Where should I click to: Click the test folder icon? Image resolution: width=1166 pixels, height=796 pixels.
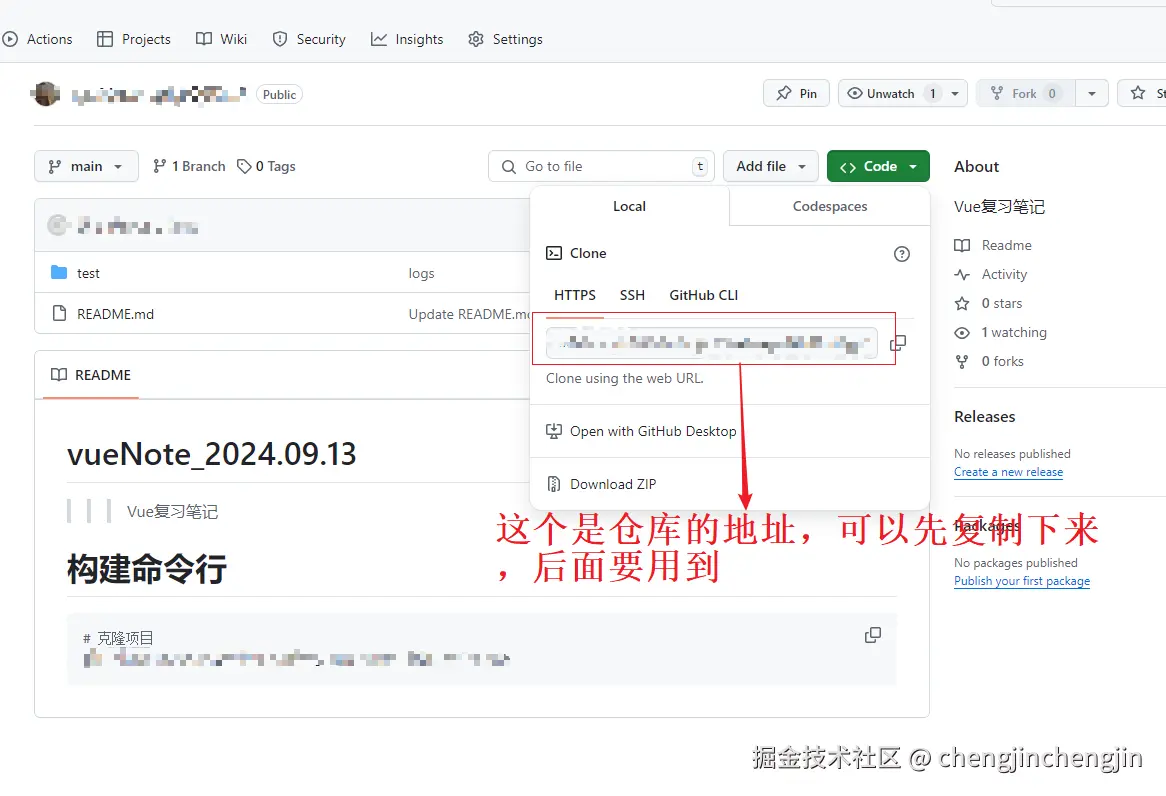(59, 272)
